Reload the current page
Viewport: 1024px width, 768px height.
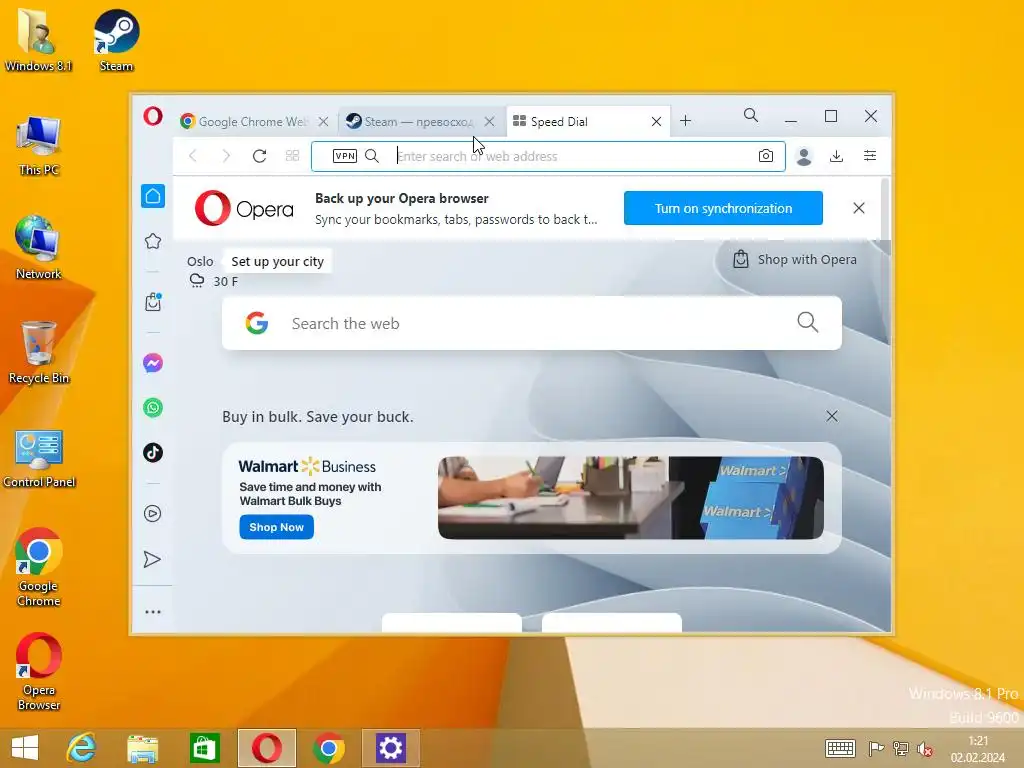259,156
